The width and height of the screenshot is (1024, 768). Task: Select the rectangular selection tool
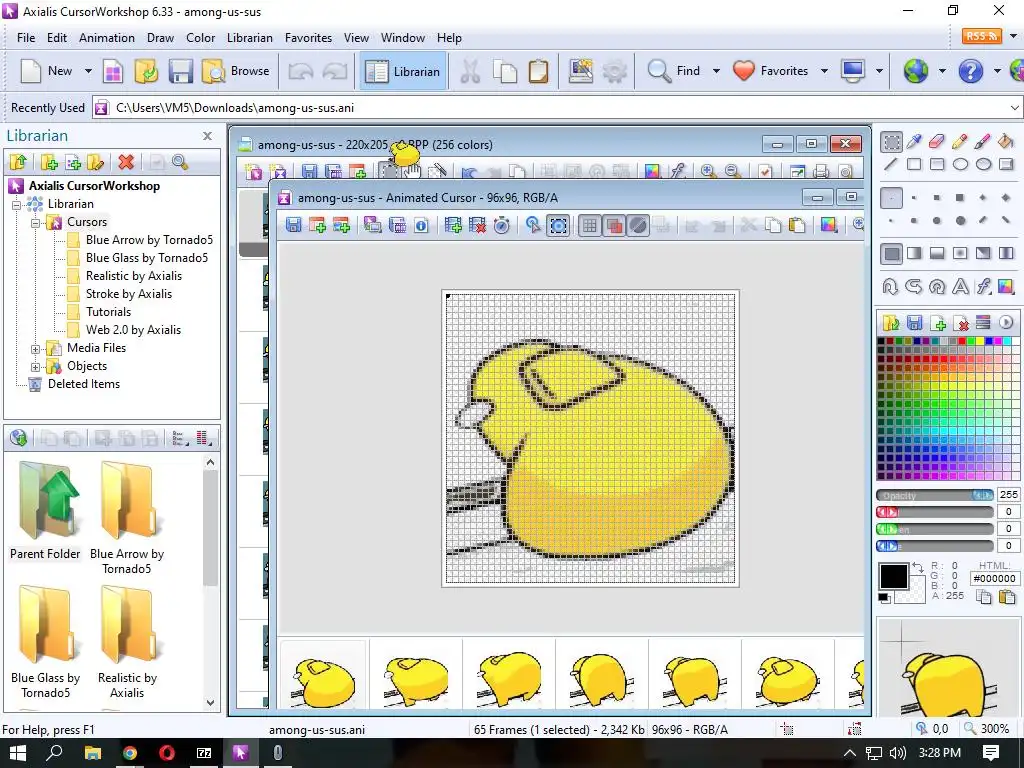click(891, 142)
